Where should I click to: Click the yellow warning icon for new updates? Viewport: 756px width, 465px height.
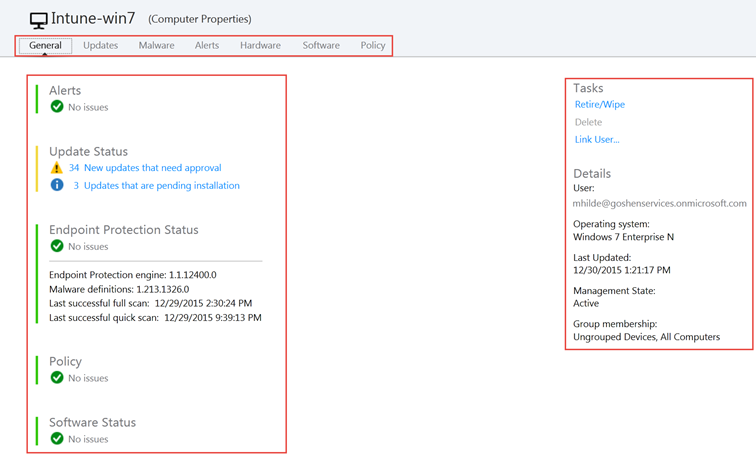pyautogui.click(x=57, y=168)
